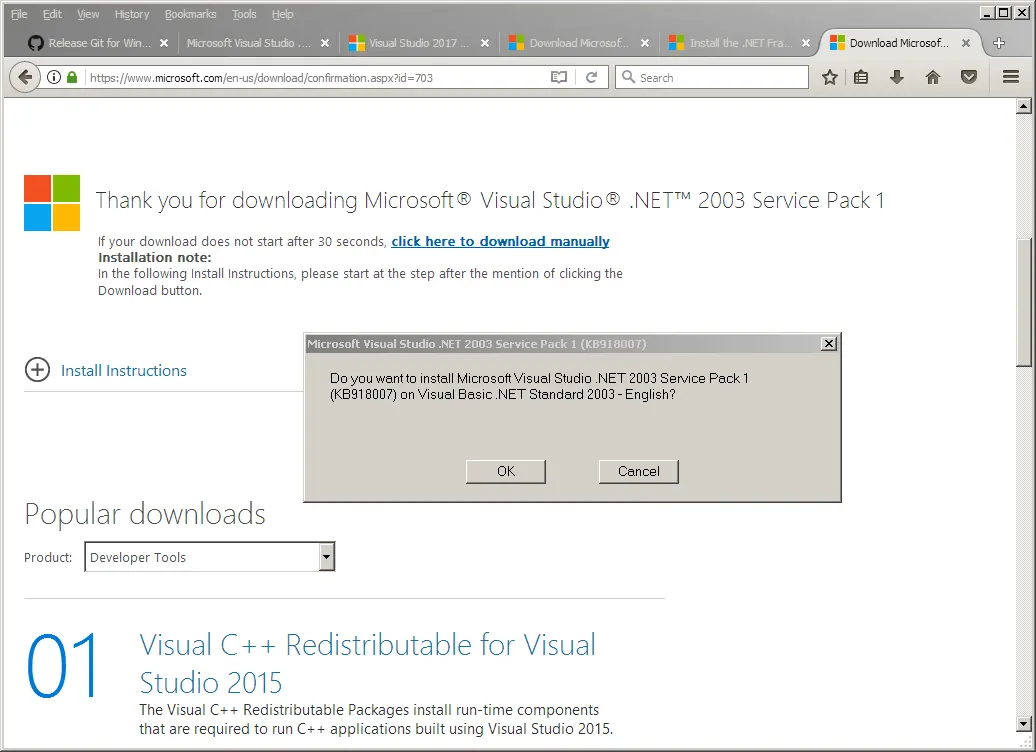
Task: Click the 'click here to download manually' link
Action: pyautogui.click(x=500, y=241)
